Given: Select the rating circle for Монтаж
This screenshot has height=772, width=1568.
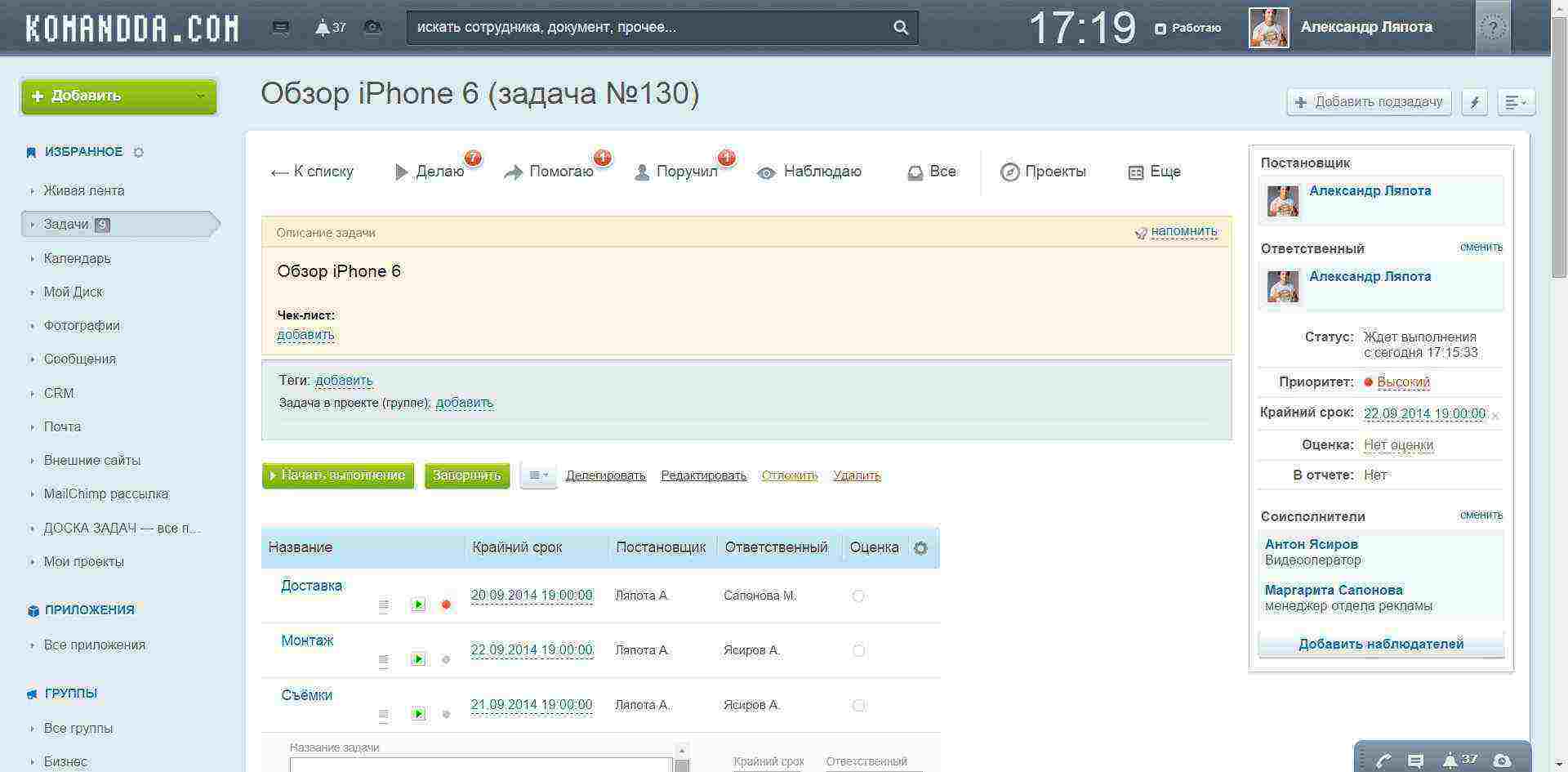Looking at the screenshot, I should click(858, 651).
